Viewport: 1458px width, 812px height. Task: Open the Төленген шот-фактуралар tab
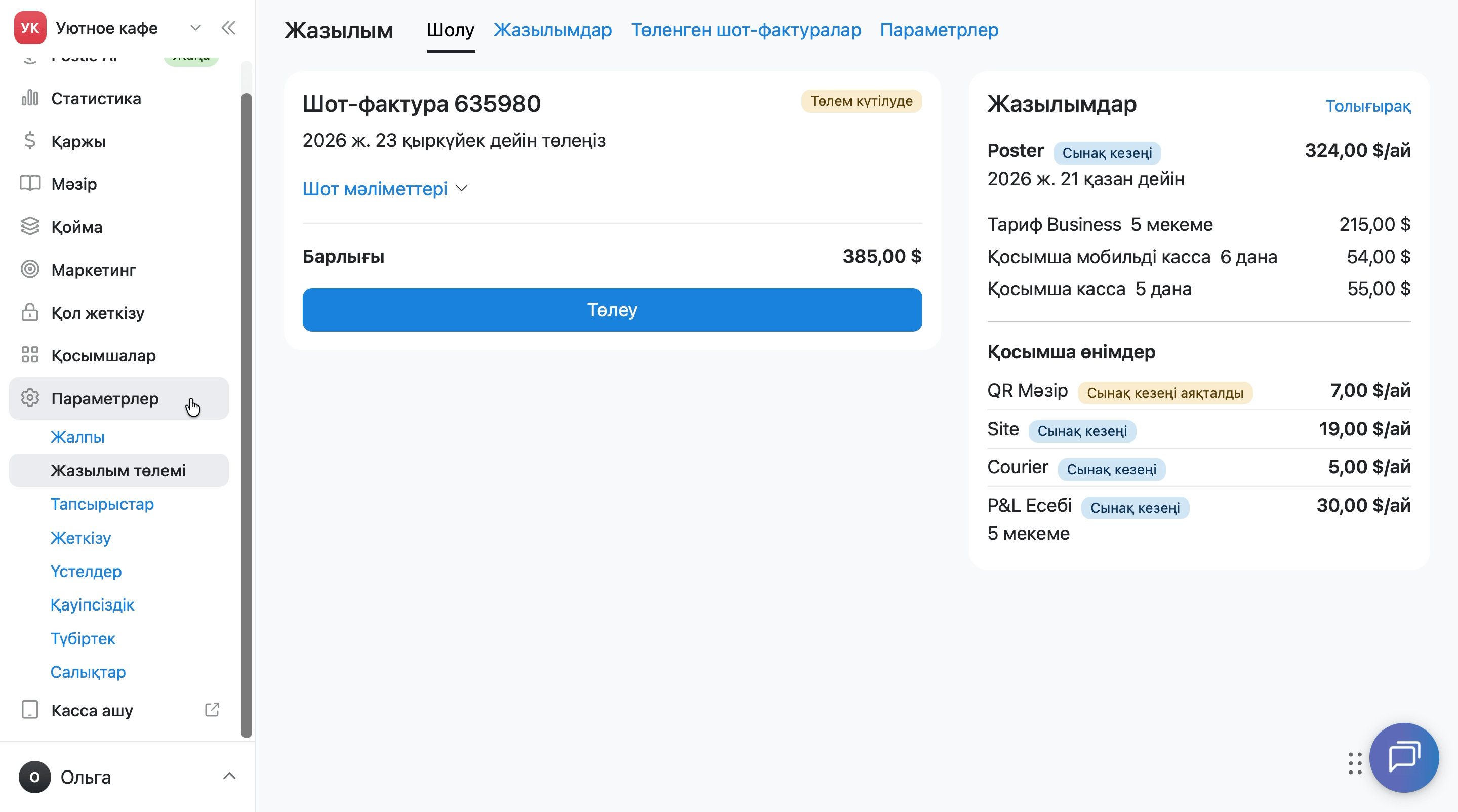[746, 30]
